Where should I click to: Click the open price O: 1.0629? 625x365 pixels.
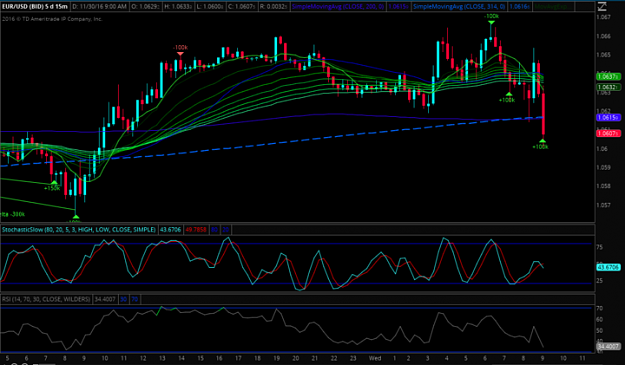tap(145, 6)
